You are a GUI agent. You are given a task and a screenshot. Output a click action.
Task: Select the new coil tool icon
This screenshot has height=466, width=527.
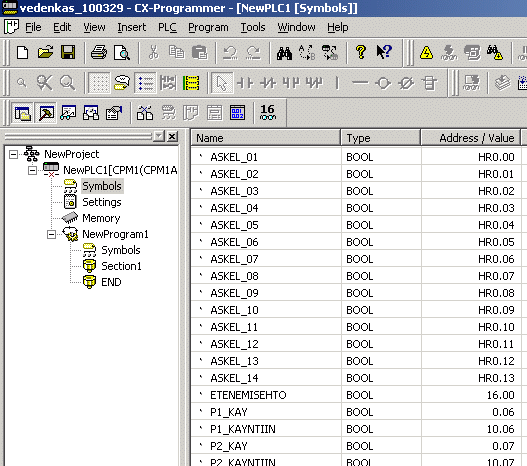383,83
